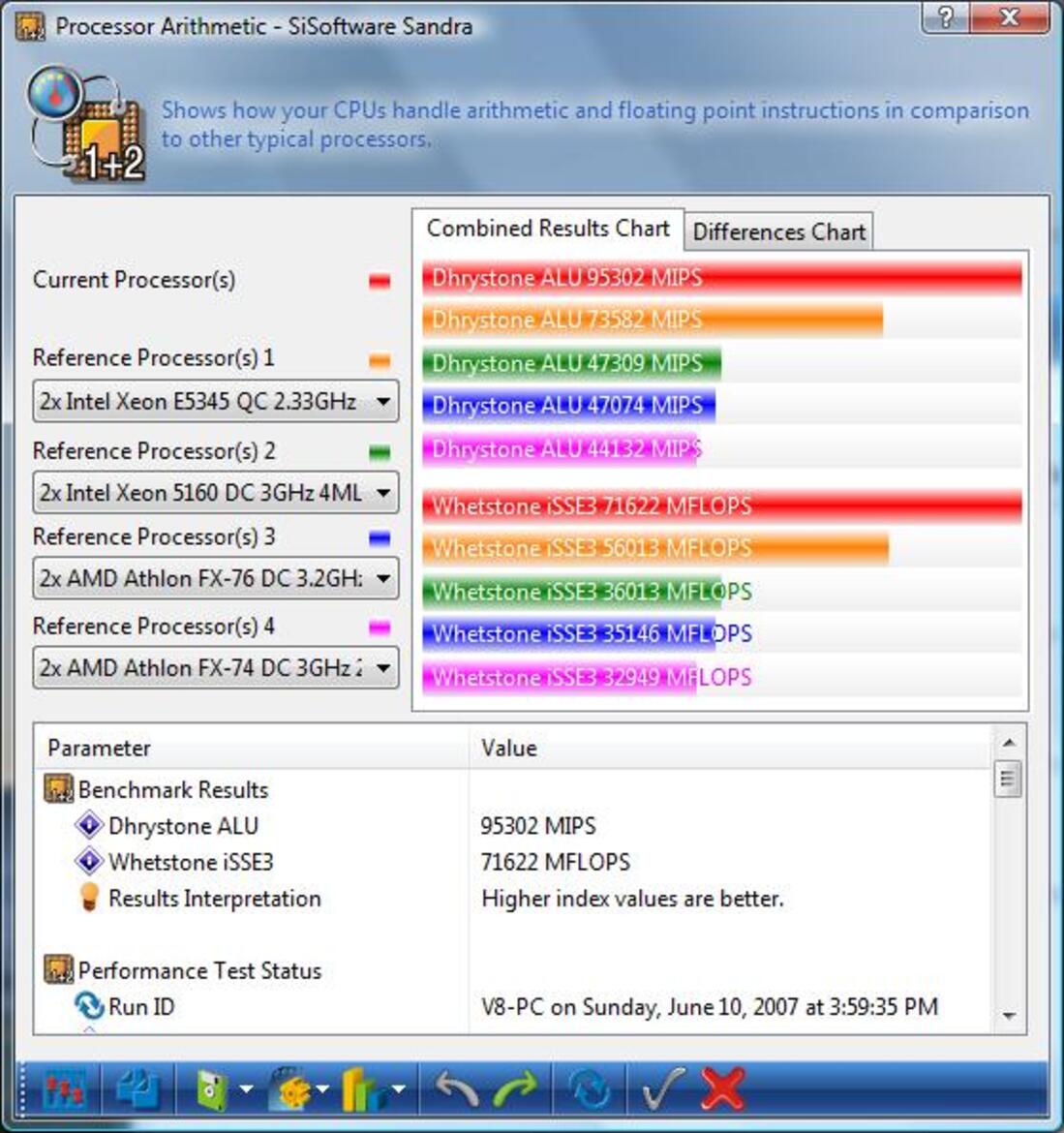Click the orange Reference Processor 1 swatch
This screenshot has width=1064, height=1133.
click(x=380, y=360)
